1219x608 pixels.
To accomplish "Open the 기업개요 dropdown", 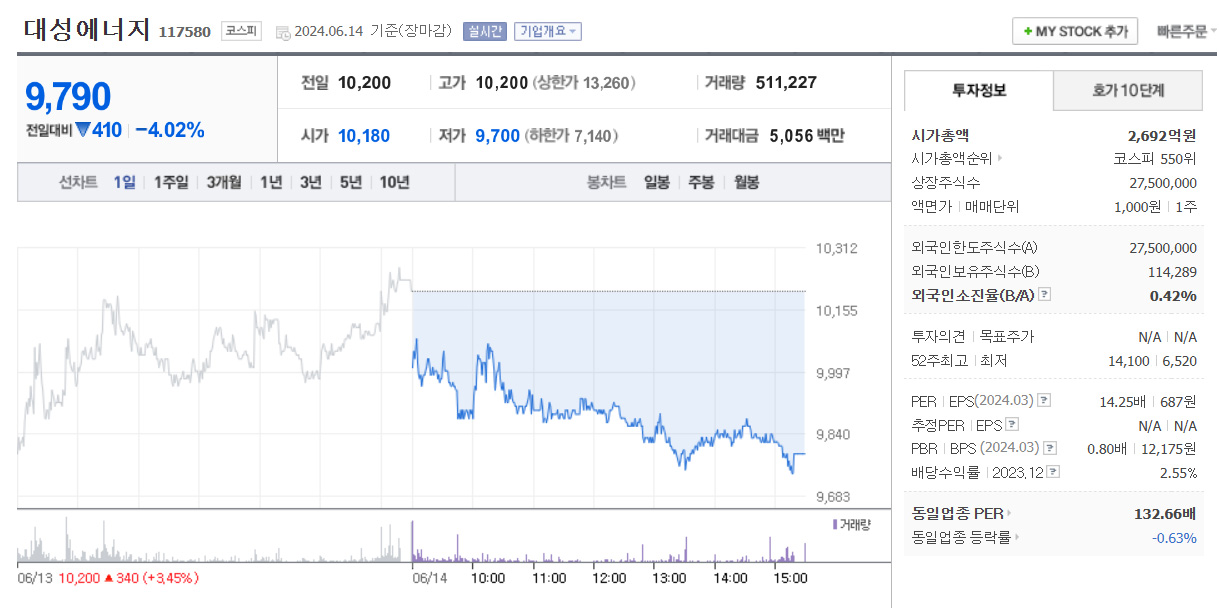I will [548, 31].
